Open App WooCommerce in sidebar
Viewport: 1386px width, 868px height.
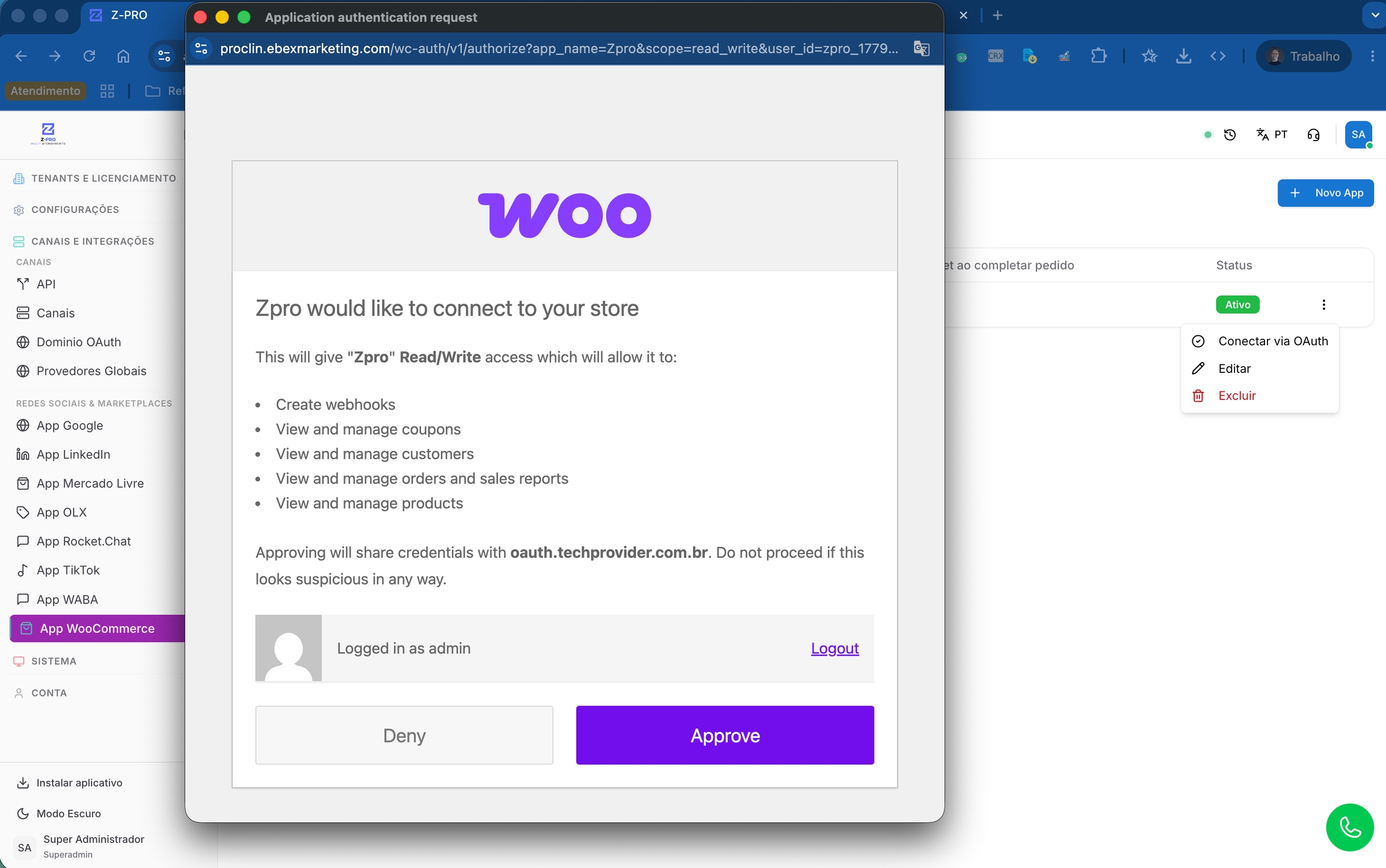pyautogui.click(x=97, y=628)
